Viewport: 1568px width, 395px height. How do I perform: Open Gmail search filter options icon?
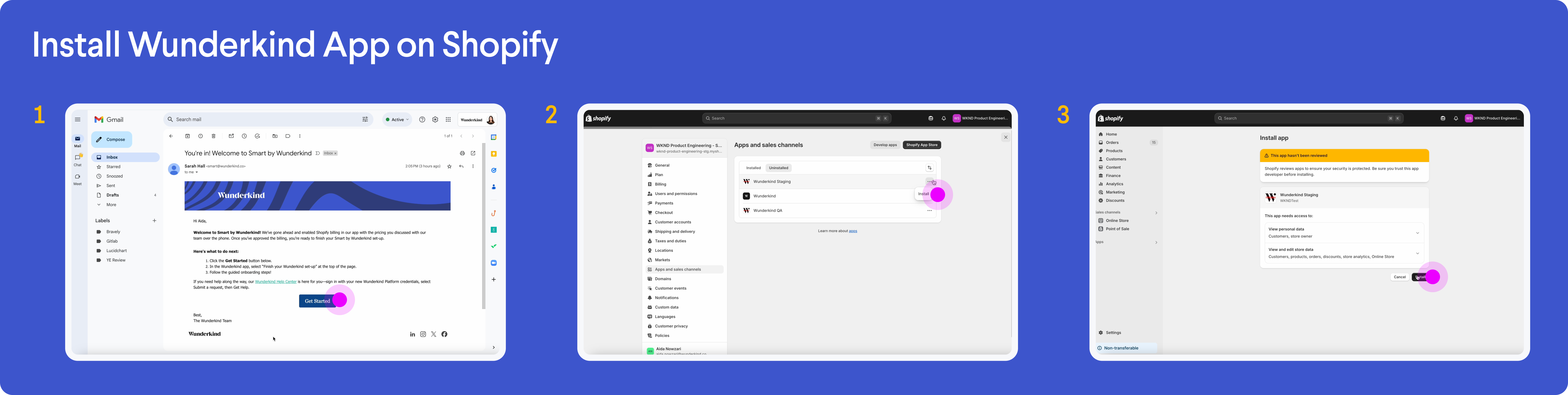[365, 119]
